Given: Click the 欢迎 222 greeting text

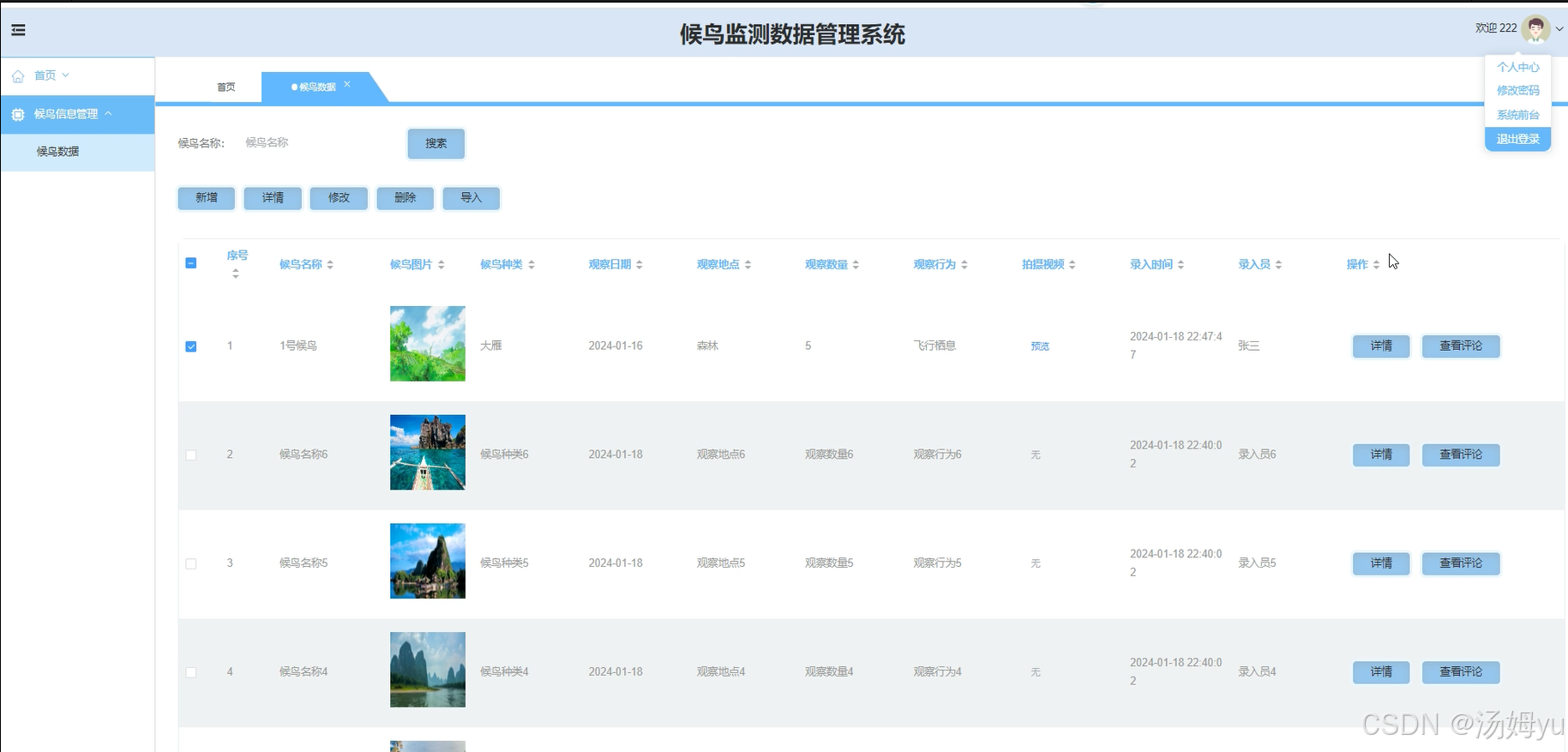Looking at the screenshot, I should [x=1496, y=28].
